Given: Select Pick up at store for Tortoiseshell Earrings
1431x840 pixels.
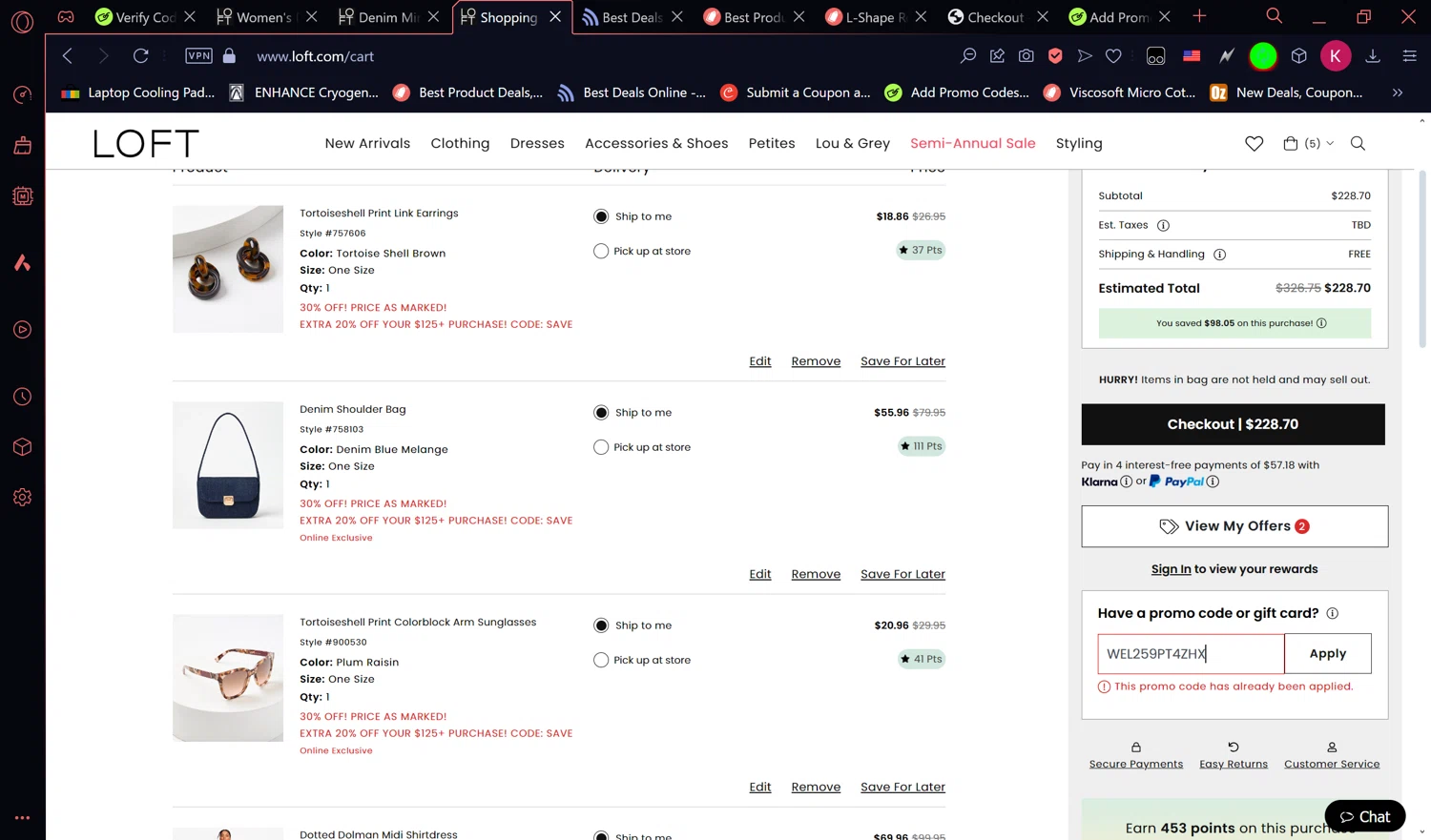Looking at the screenshot, I should tap(601, 252).
